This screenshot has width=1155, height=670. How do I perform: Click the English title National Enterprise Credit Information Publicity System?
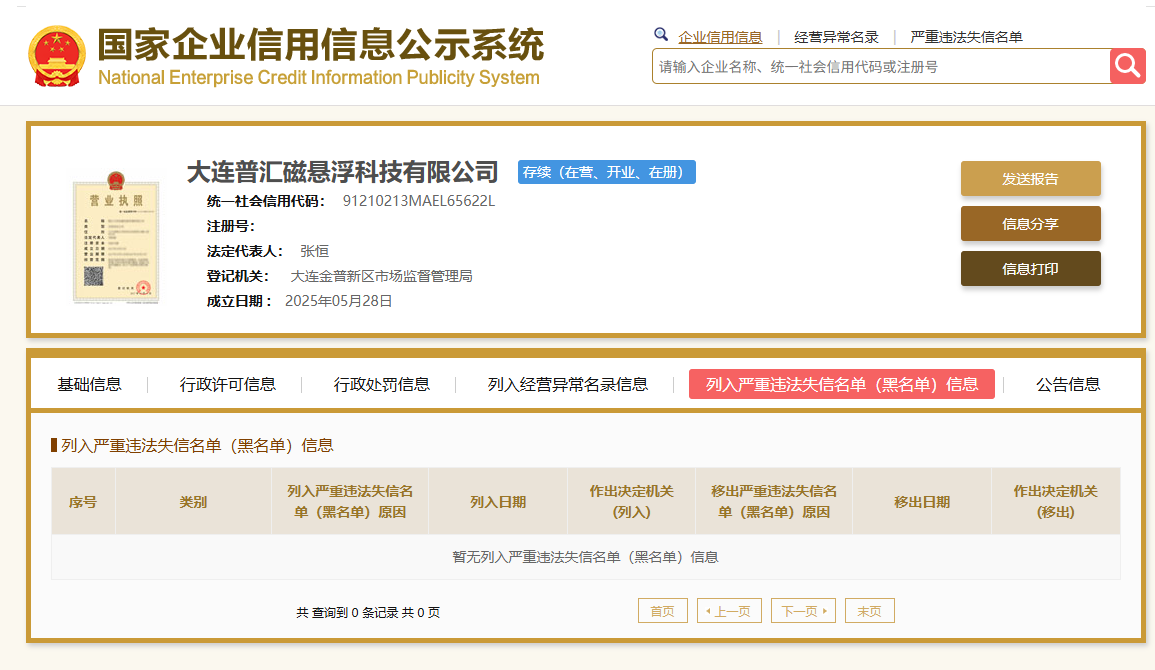point(319,77)
